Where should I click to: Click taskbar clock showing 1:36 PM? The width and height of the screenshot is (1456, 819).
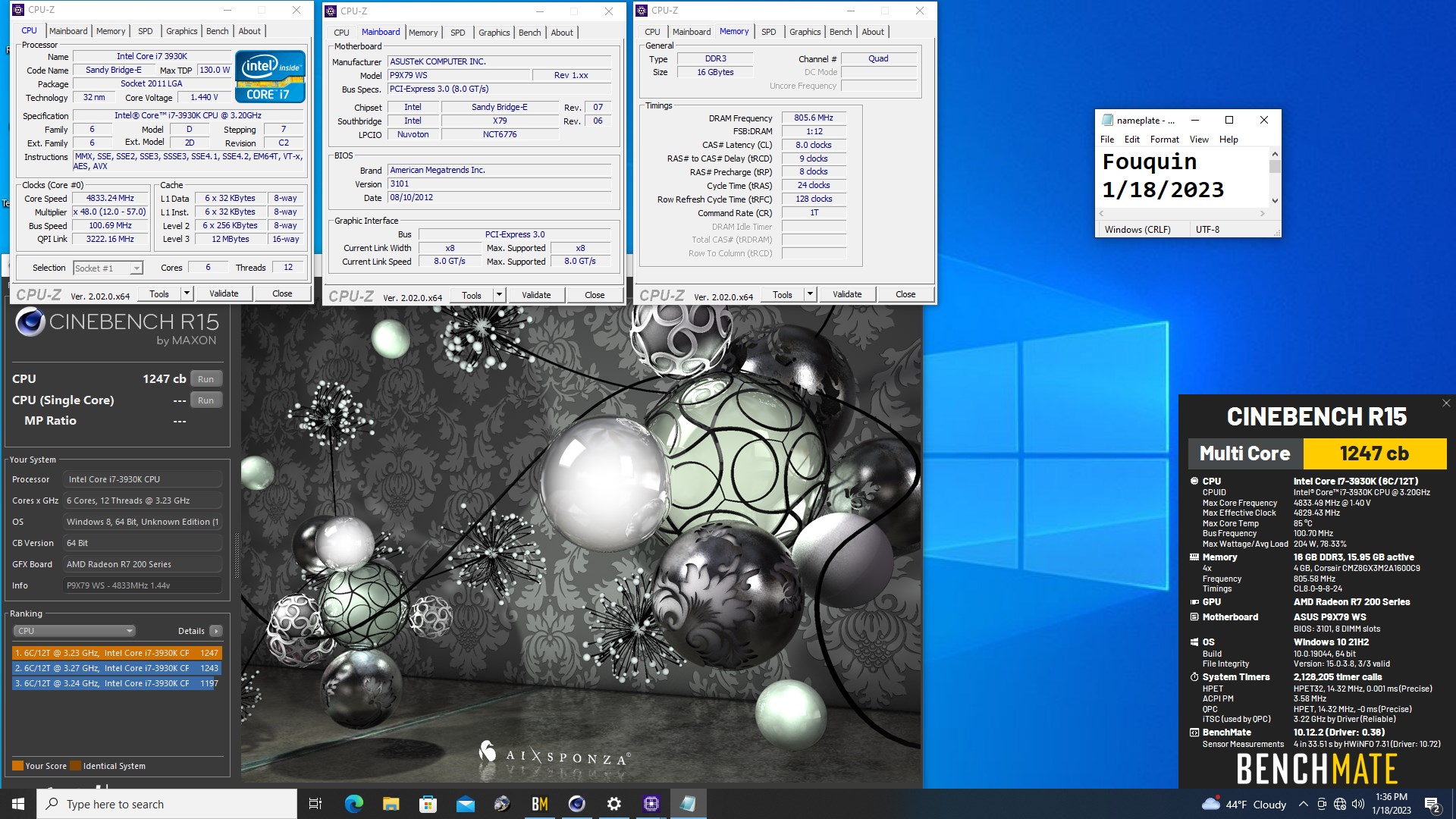[1391, 804]
